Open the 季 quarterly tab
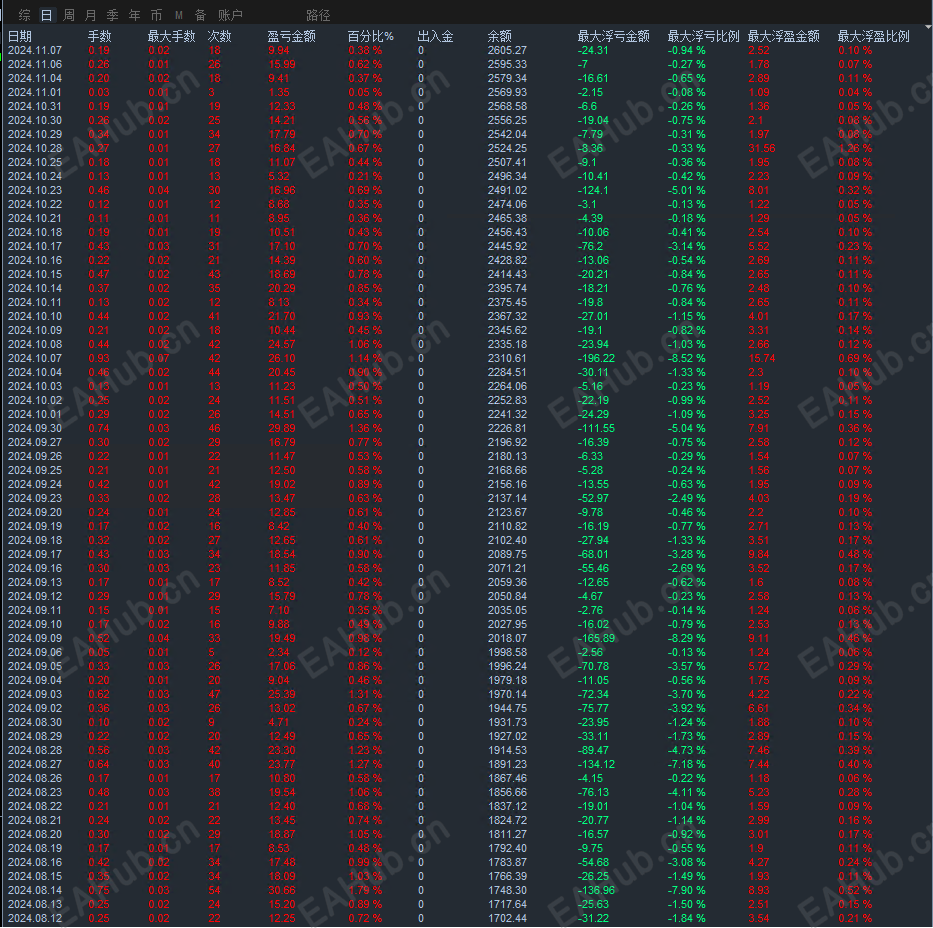The height and width of the screenshot is (928, 933). pos(112,15)
